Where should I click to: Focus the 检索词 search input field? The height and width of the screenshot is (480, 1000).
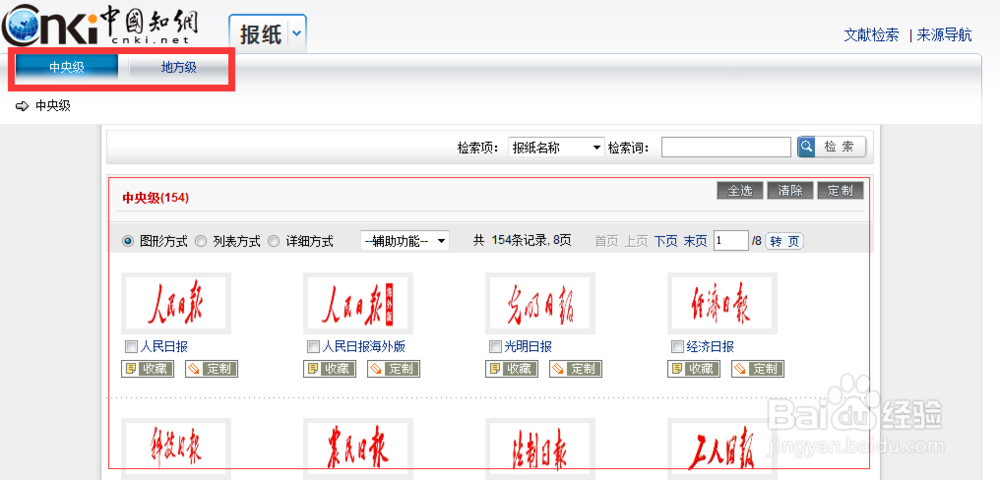coord(726,147)
